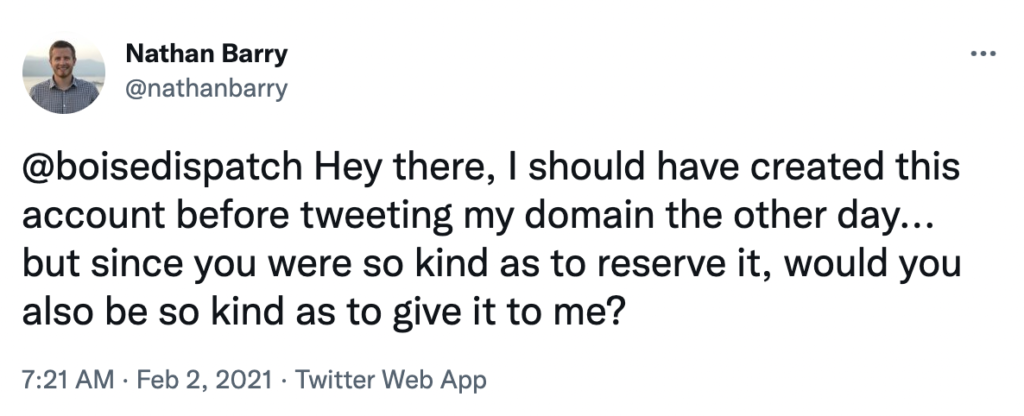The height and width of the screenshot is (416, 1024).
Task: Click the phrase "reserve it" in the tweet
Action: pyautogui.click(x=706, y=267)
